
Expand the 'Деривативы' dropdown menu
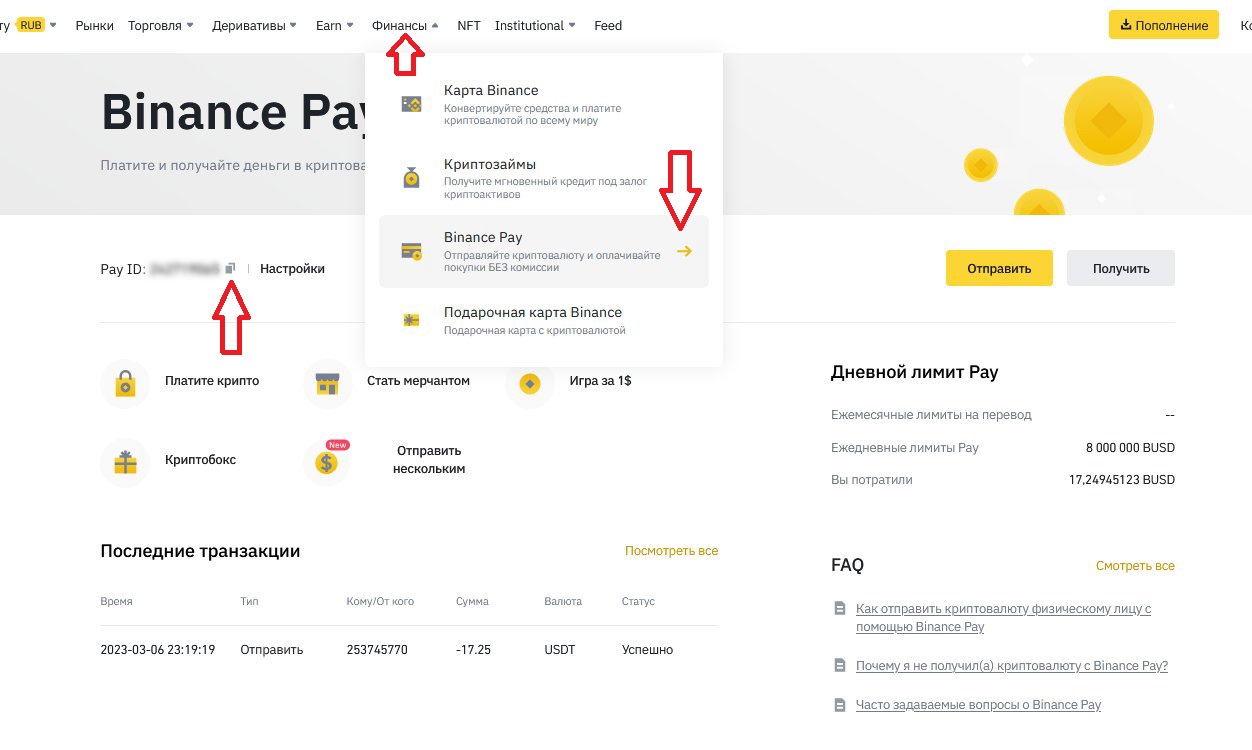[254, 26]
